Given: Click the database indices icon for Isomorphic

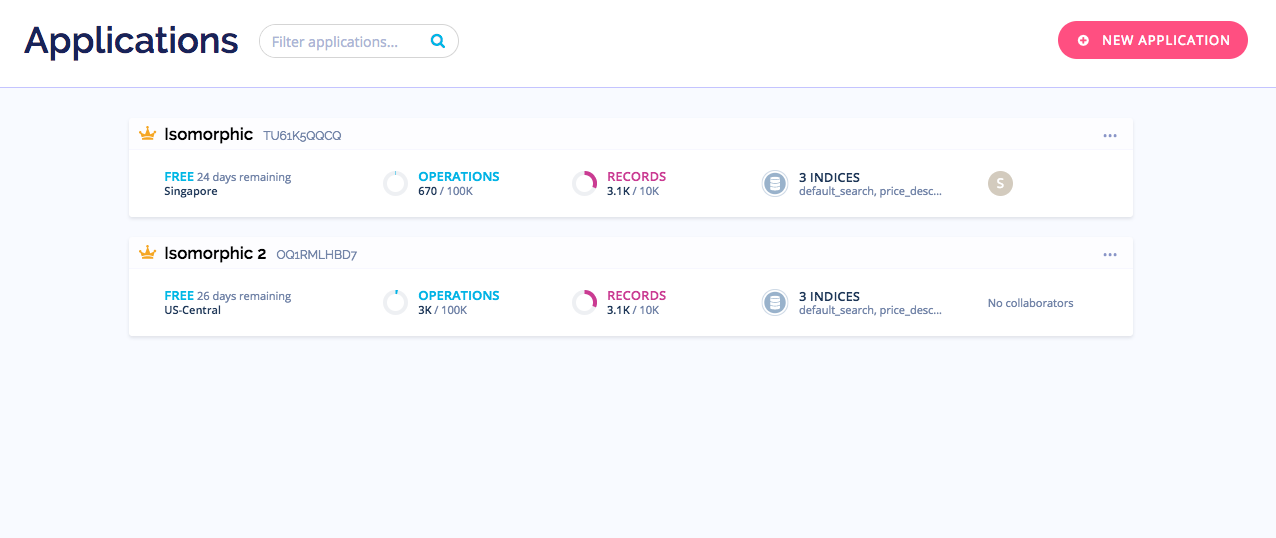Looking at the screenshot, I should click(774, 184).
